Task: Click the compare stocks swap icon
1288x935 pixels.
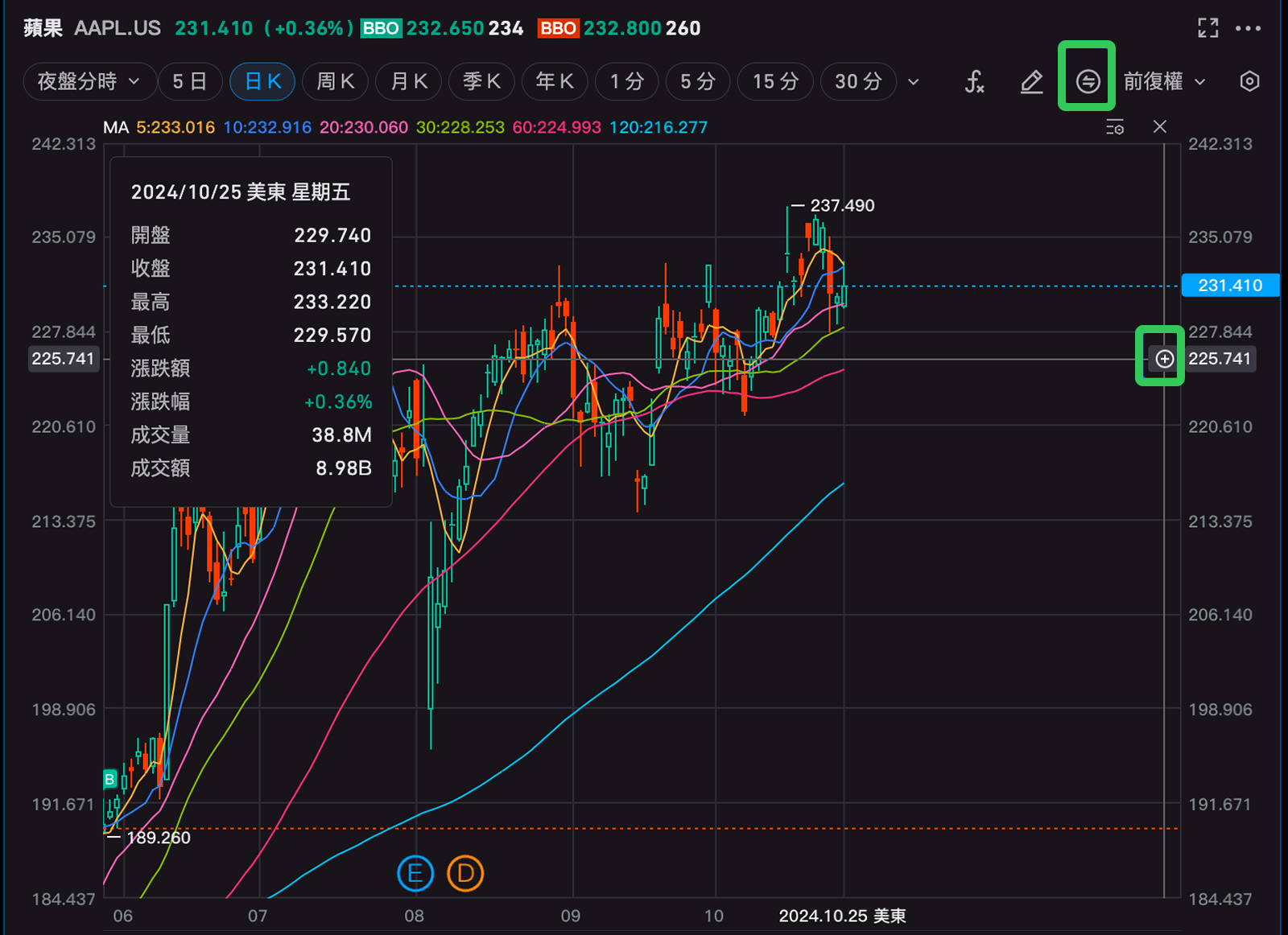Action: click(1088, 81)
